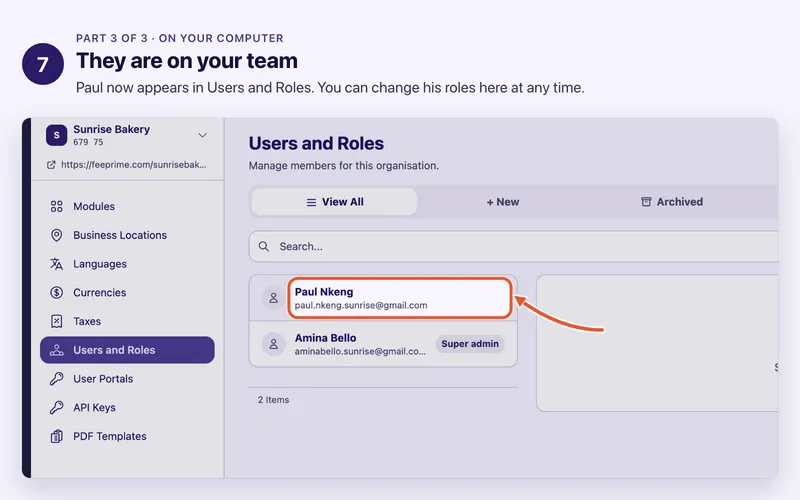The width and height of the screenshot is (800, 500).
Task: Switch to the Archived tab
Action: pyautogui.click(x=671, y=202)
